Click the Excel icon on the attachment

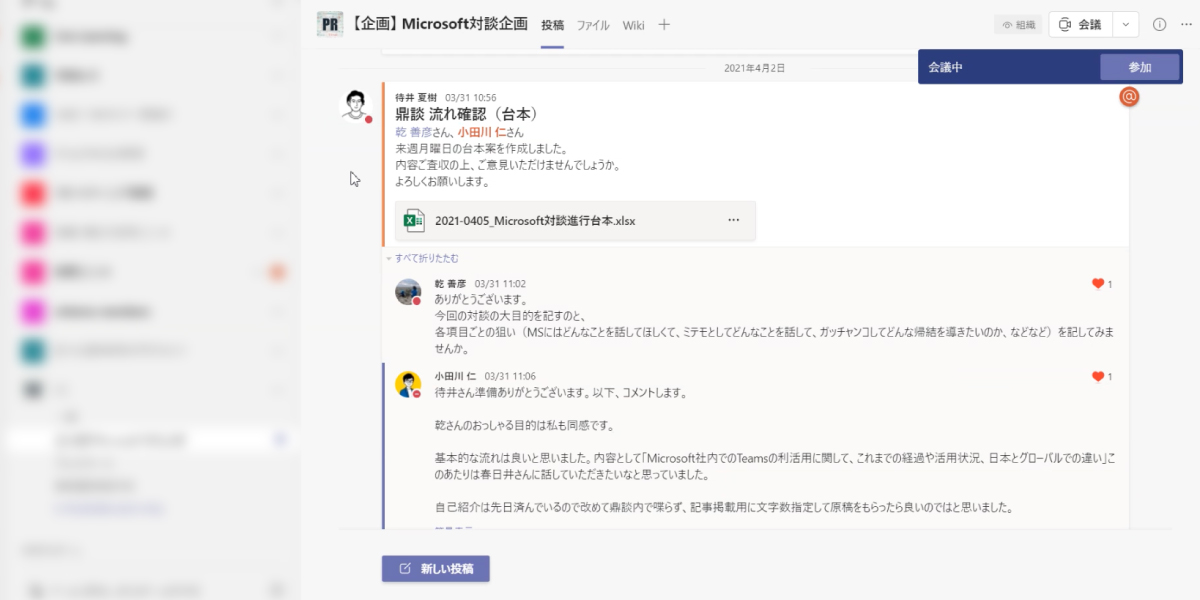click(413, 221)
